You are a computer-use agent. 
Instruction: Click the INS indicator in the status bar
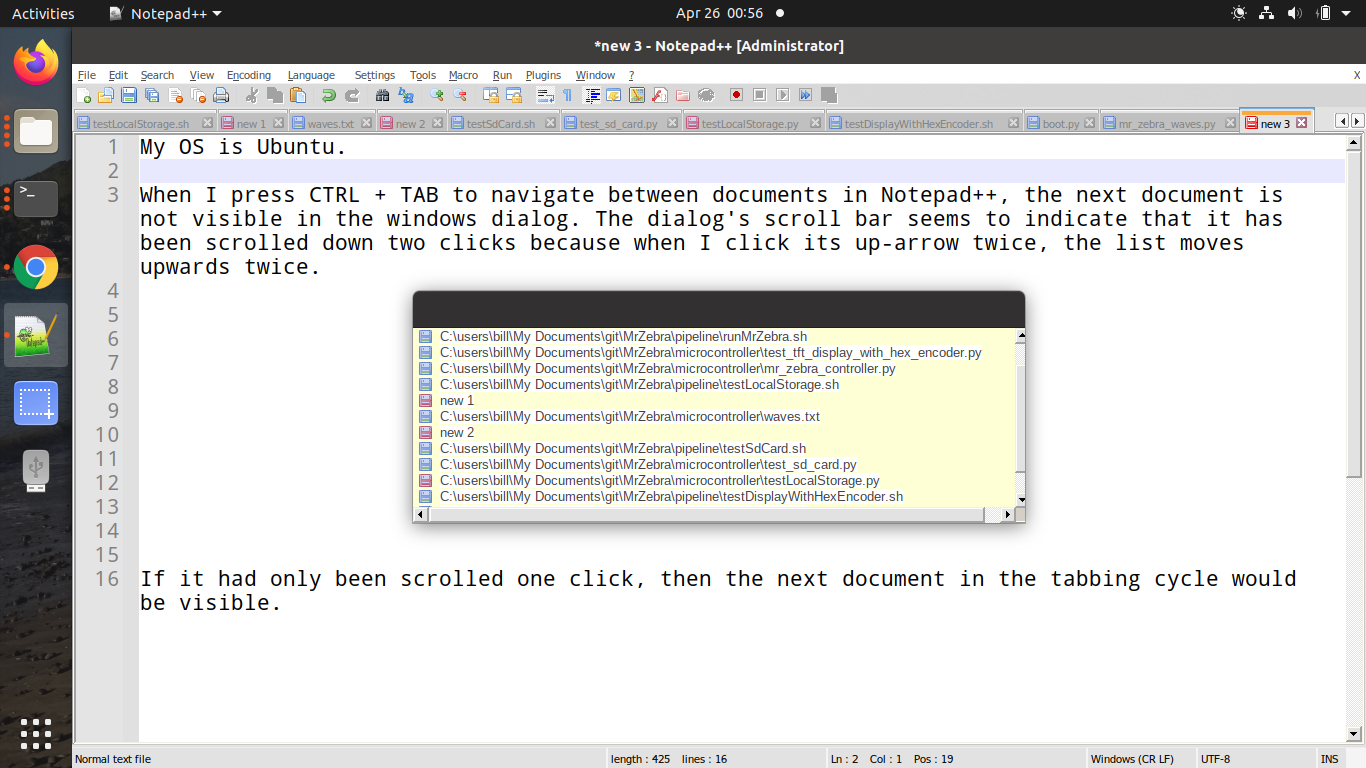(x=1329, y=759)
